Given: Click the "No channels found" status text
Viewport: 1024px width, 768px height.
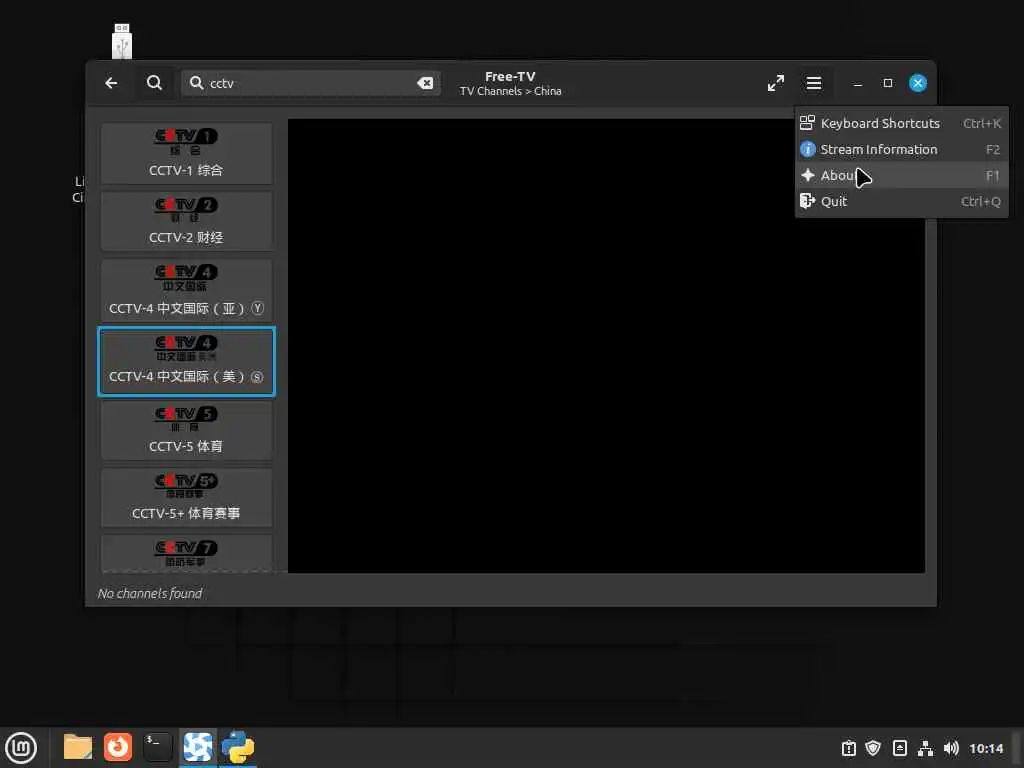Looking at the screenshot, I should (x=150, y=593).
